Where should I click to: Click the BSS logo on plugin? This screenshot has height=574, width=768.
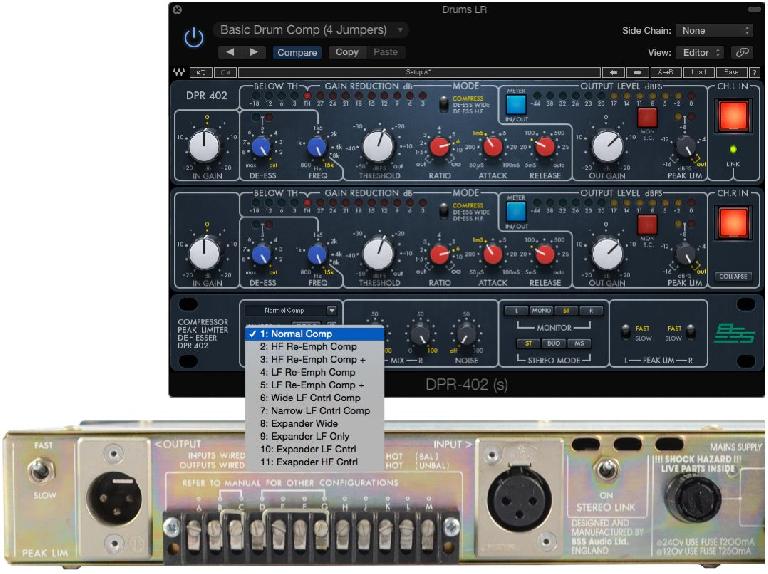point(733,333)
